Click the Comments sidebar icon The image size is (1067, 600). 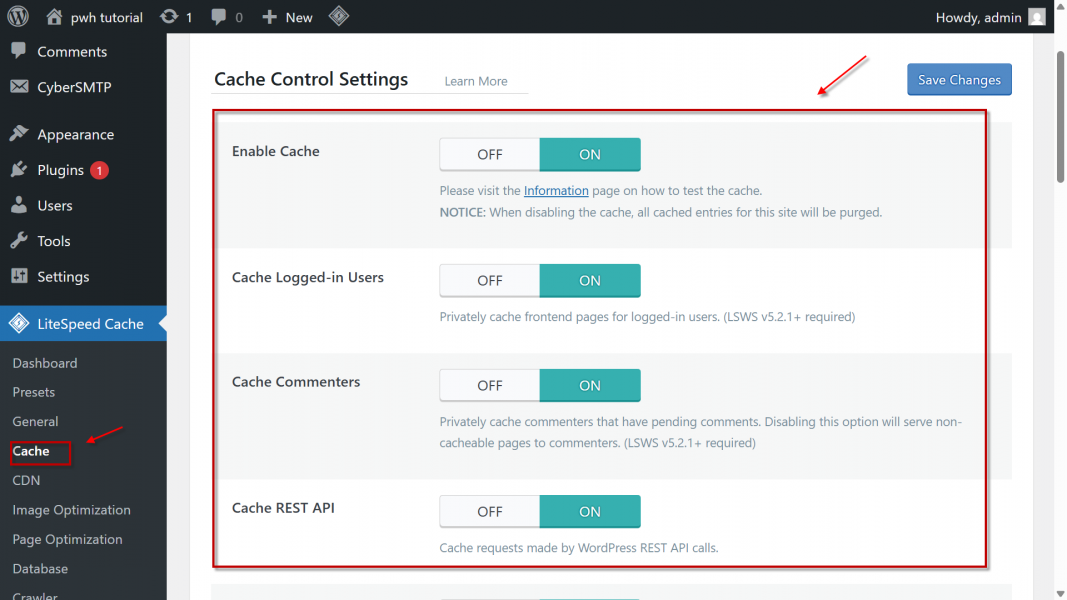tap(19, 51)
